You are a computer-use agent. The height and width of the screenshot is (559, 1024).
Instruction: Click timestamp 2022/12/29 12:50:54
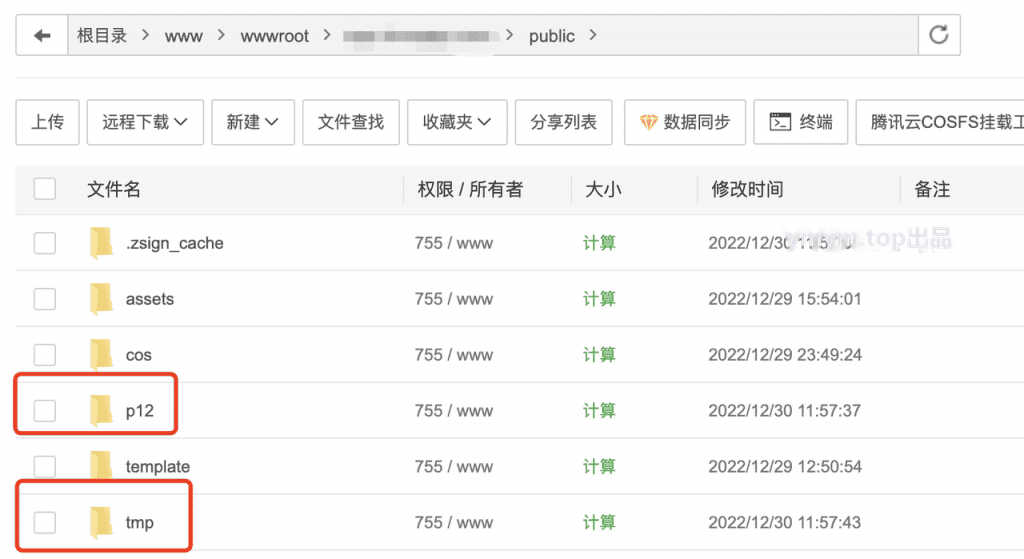(x=785, y=466)
